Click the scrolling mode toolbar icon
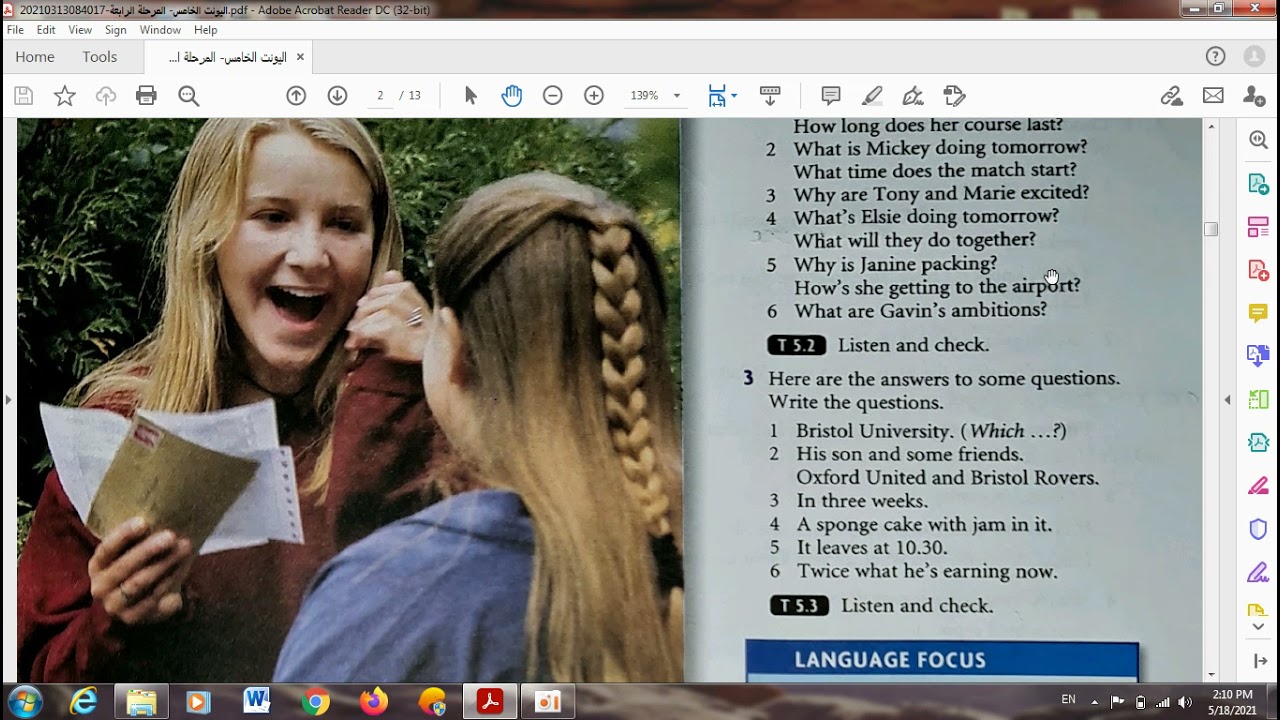Viewport: 1280px width, 720px height. [770, 96]
